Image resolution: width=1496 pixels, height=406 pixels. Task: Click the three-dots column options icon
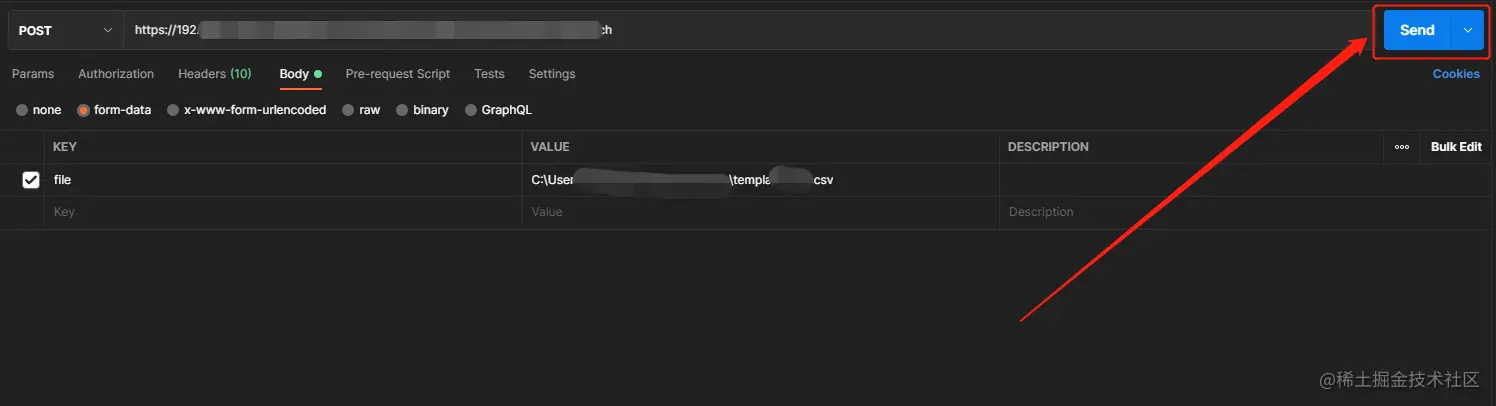[x=1401, y=147]
